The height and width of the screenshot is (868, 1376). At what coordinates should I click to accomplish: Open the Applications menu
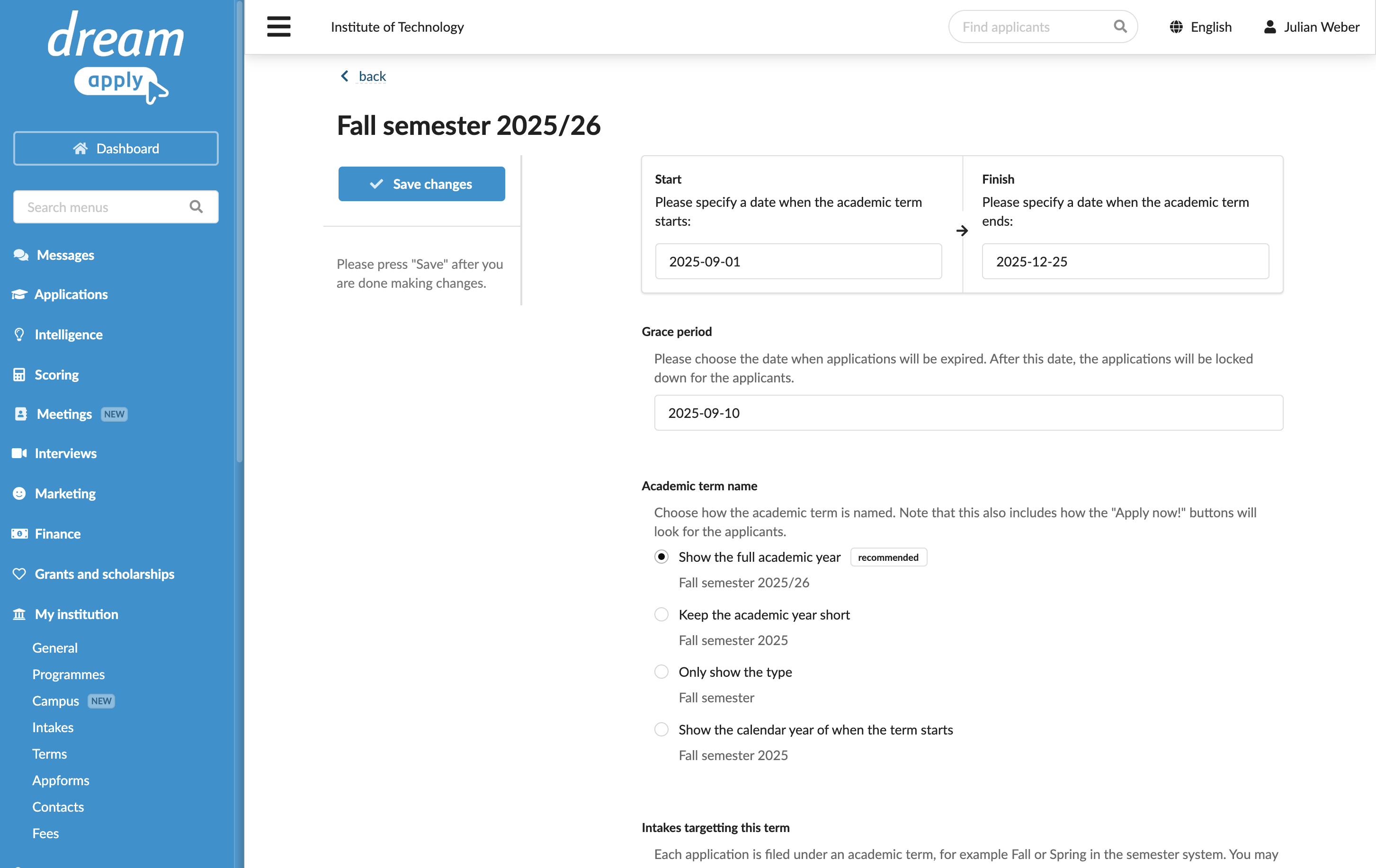71,294
